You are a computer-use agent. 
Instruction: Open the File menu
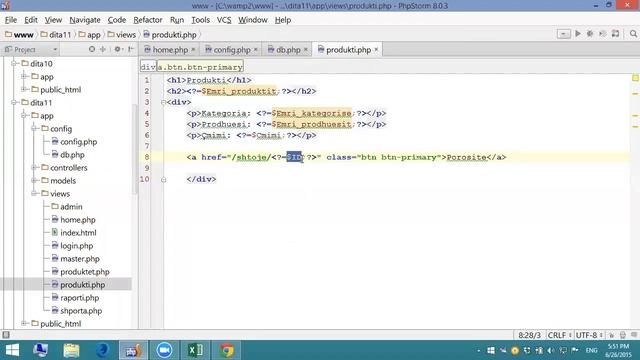[11, 20]
